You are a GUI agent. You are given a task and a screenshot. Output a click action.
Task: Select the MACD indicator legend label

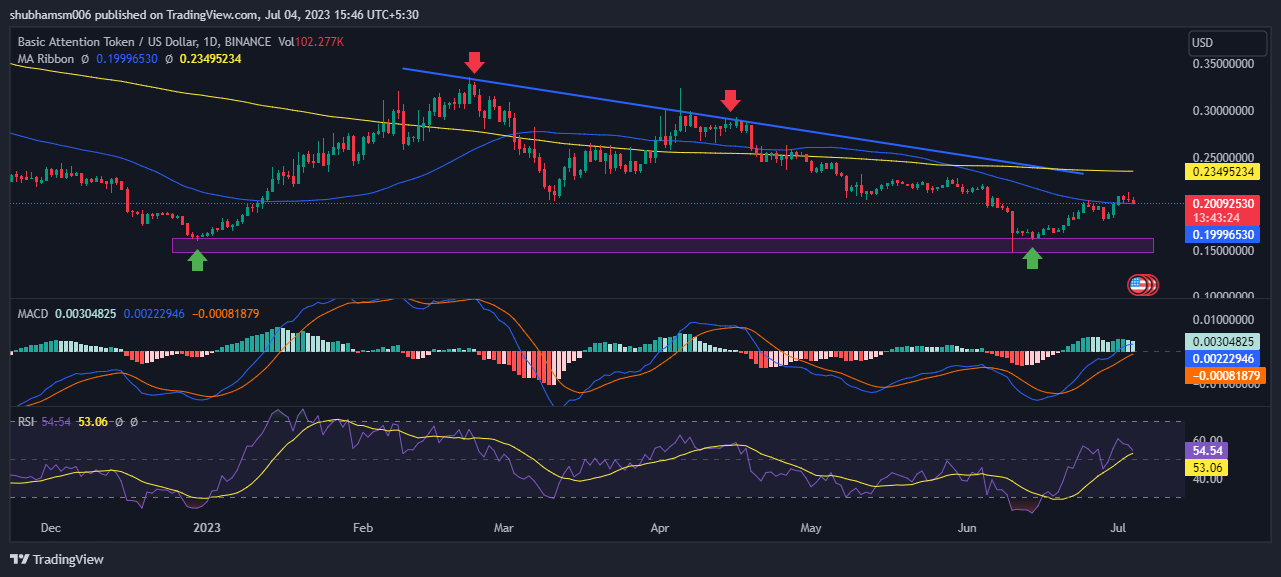tap(34, 314)
